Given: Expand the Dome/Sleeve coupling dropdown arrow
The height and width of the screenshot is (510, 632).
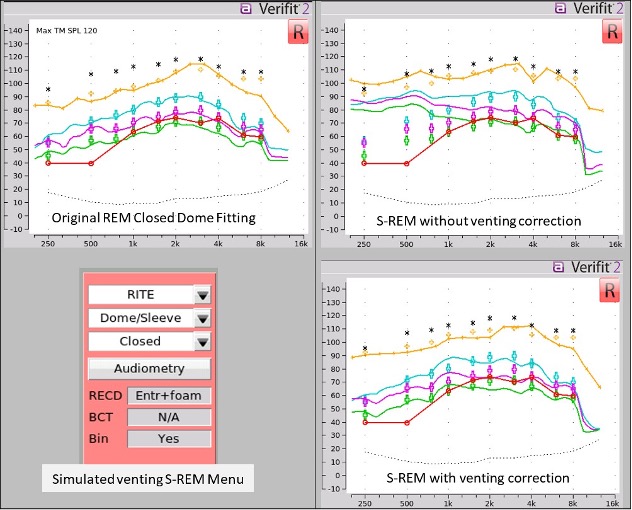Looking at the screenshot, I should (x=202, y=318).
